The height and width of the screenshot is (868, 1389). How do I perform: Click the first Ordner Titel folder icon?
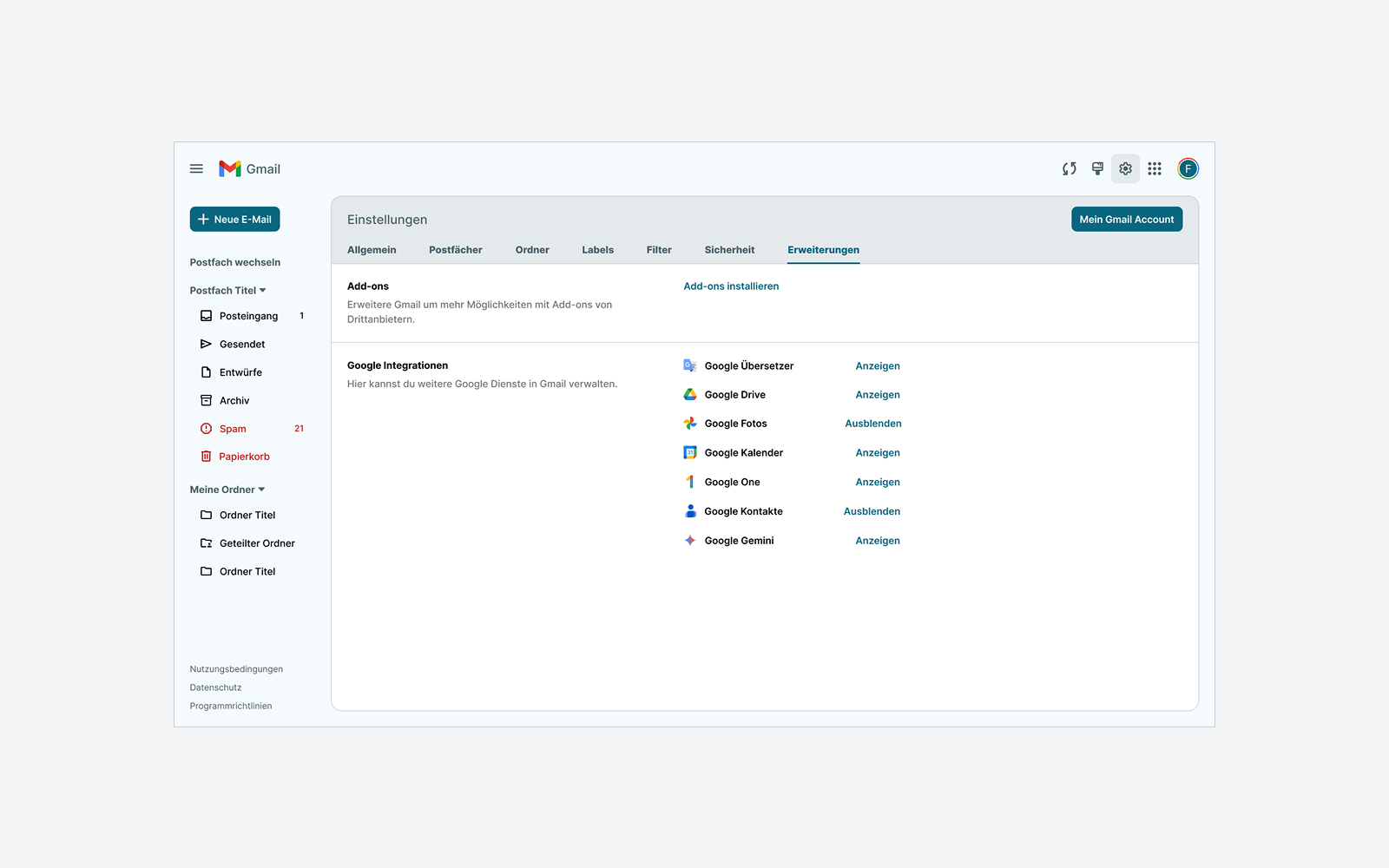[x=206, y=515]
